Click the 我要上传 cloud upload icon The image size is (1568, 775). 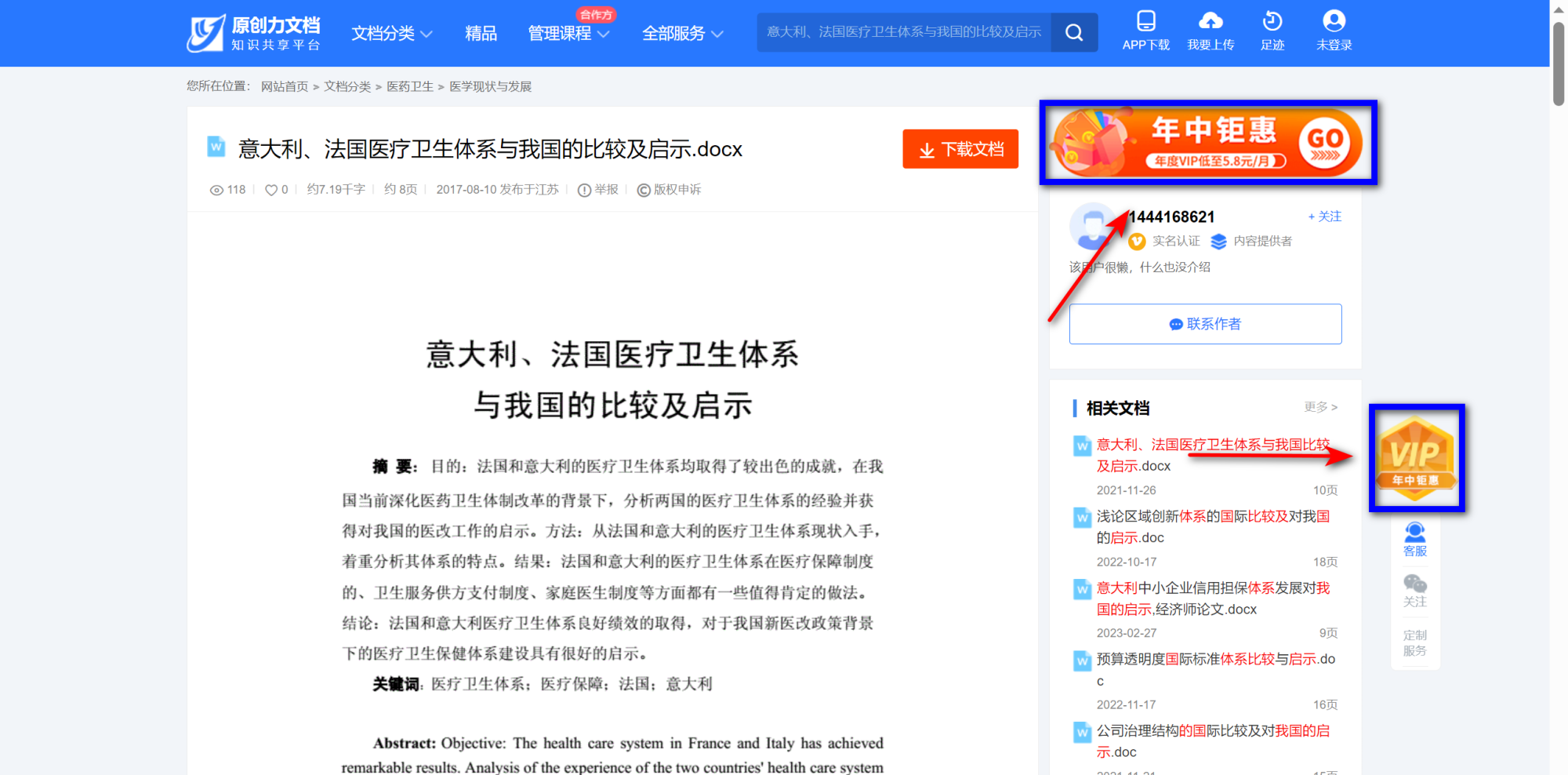(x=1210, y=21)
